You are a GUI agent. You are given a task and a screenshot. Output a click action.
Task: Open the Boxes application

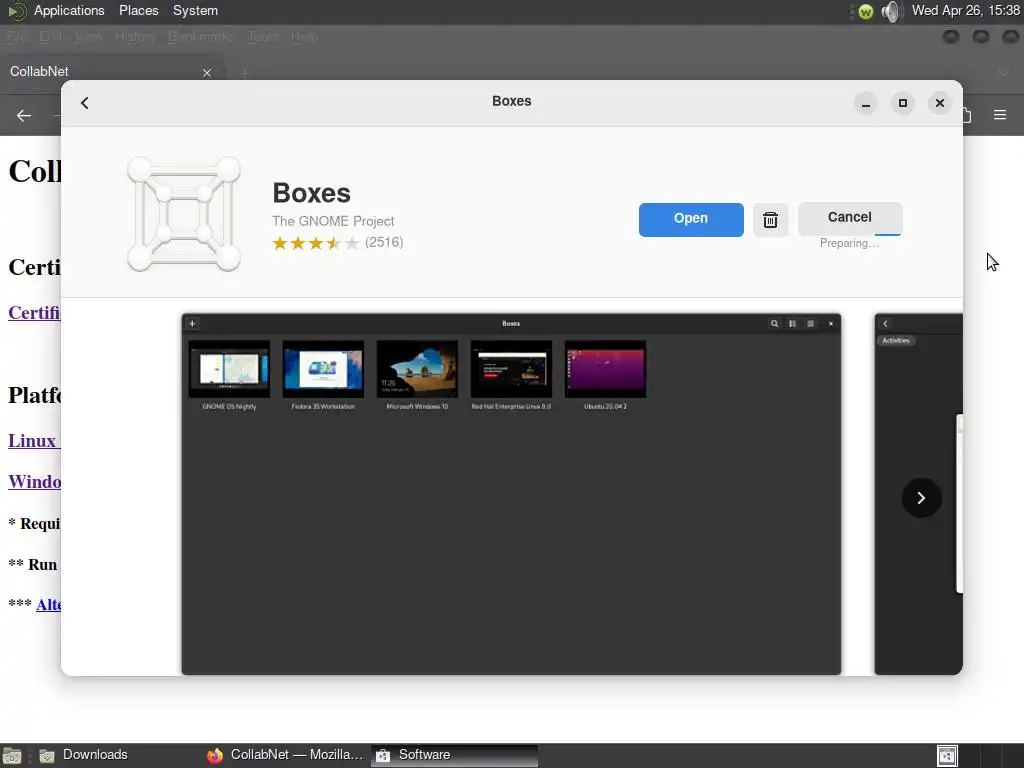pos(691,219)
